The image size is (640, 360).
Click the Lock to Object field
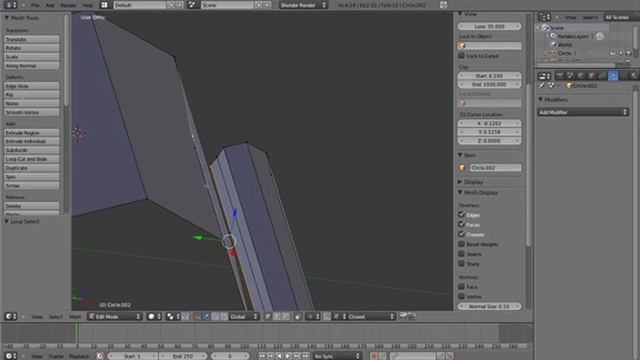[x=489, y=46]
